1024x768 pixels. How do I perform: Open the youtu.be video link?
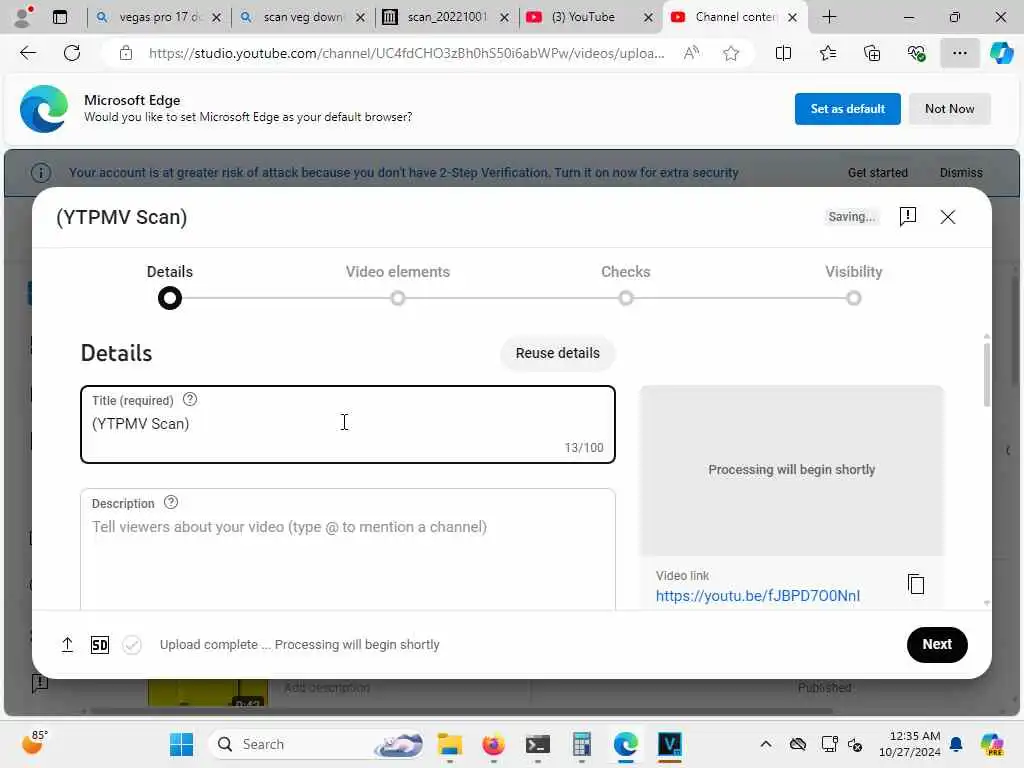(x=758, y=596)
